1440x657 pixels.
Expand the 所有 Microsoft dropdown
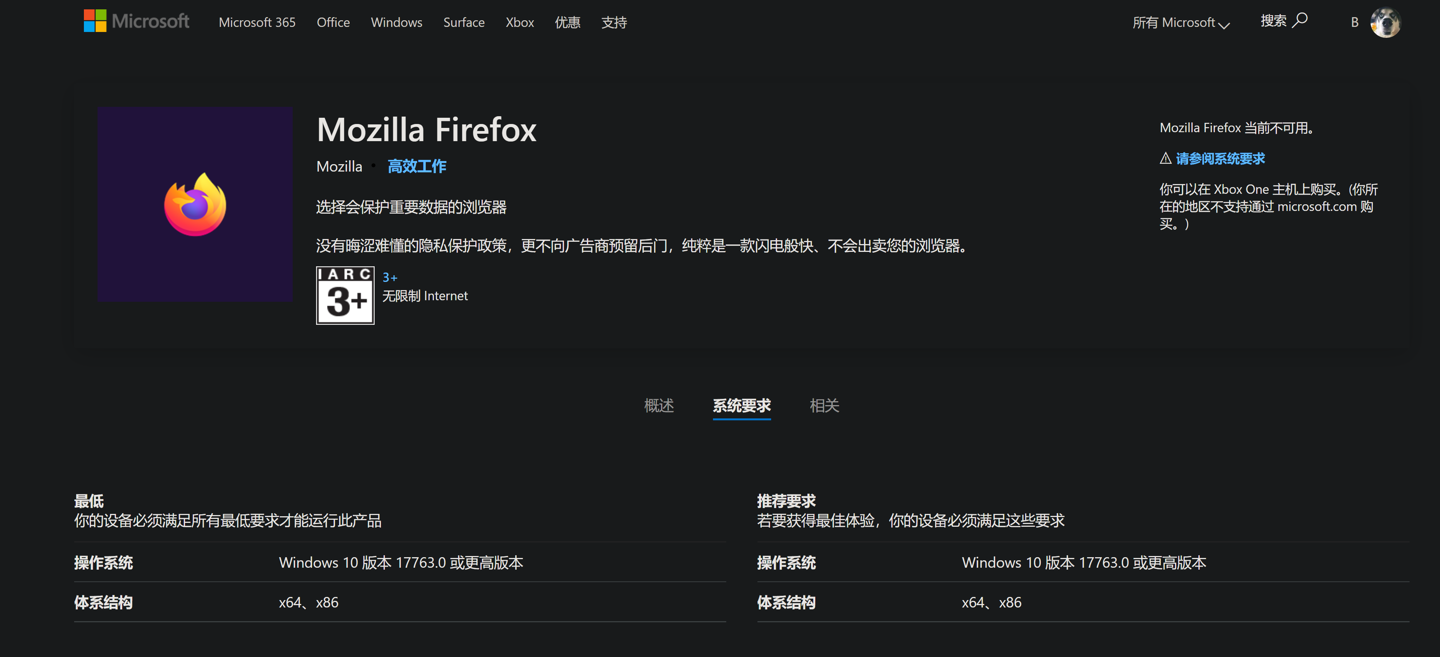pos(1181,22)
